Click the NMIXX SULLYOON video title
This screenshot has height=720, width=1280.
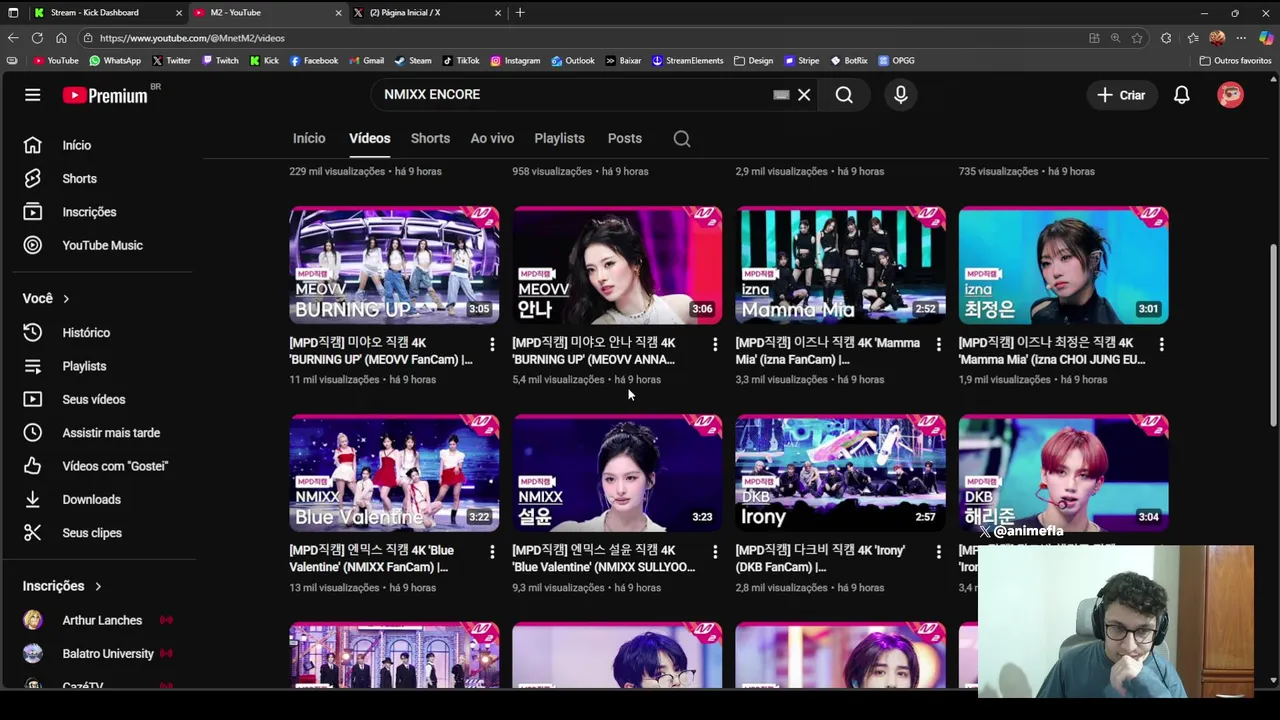[604, 559]
